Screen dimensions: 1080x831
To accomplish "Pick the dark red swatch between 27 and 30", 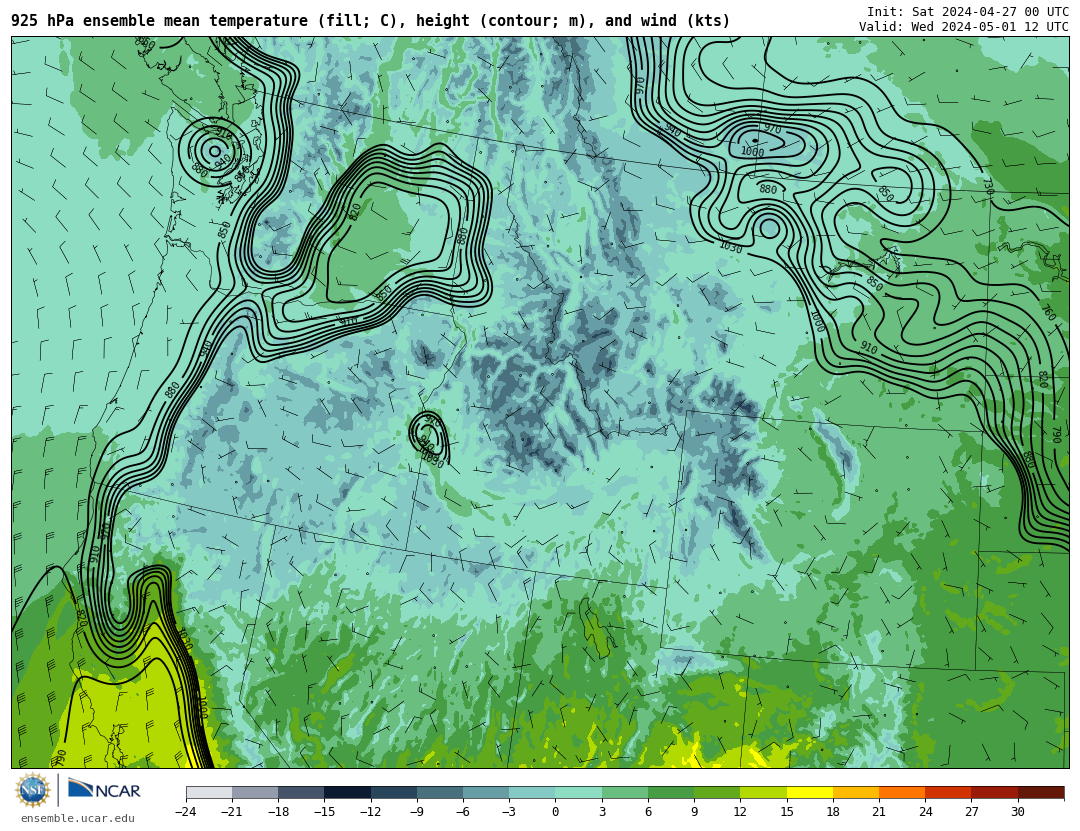I will (995, 792).
